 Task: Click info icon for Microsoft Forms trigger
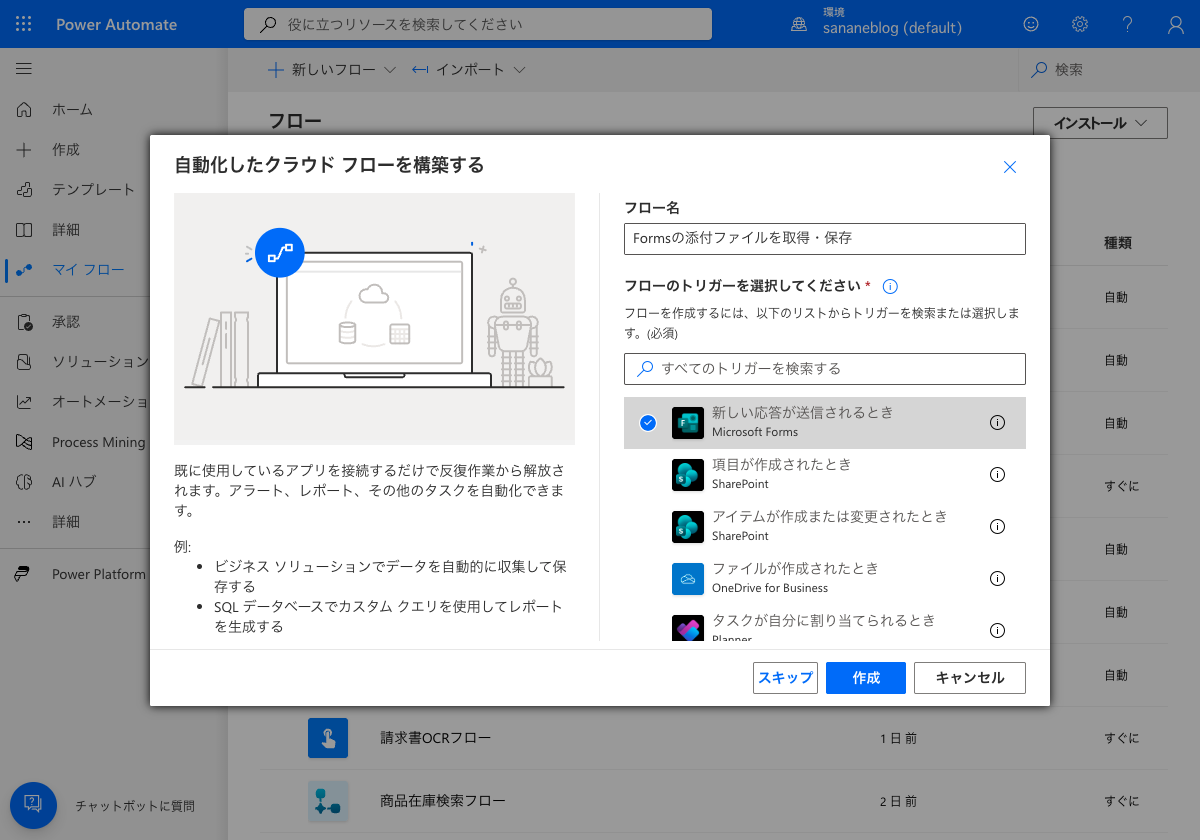pos(997,423)
